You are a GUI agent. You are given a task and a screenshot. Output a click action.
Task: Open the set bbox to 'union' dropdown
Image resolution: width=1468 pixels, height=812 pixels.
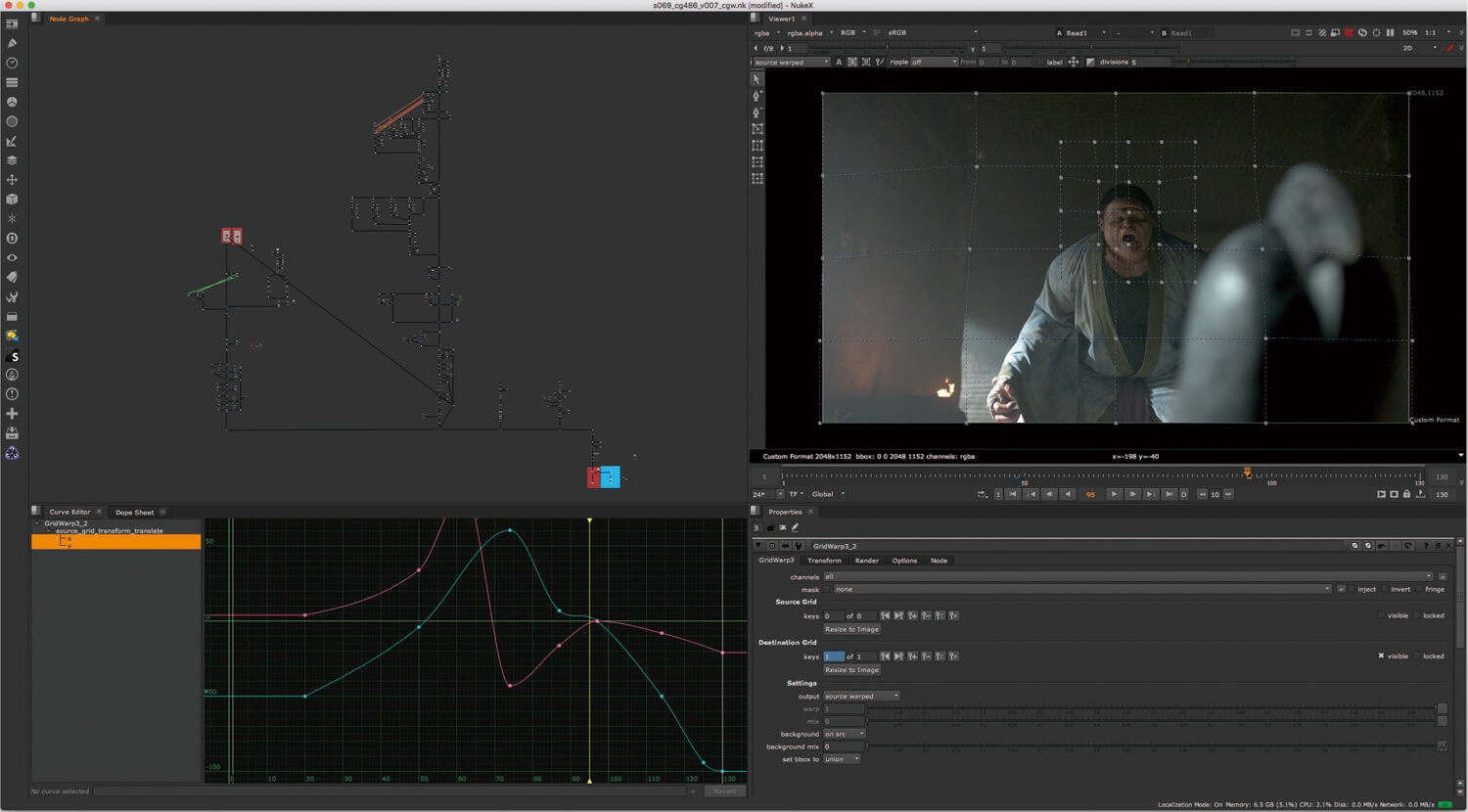pos(842,759)
